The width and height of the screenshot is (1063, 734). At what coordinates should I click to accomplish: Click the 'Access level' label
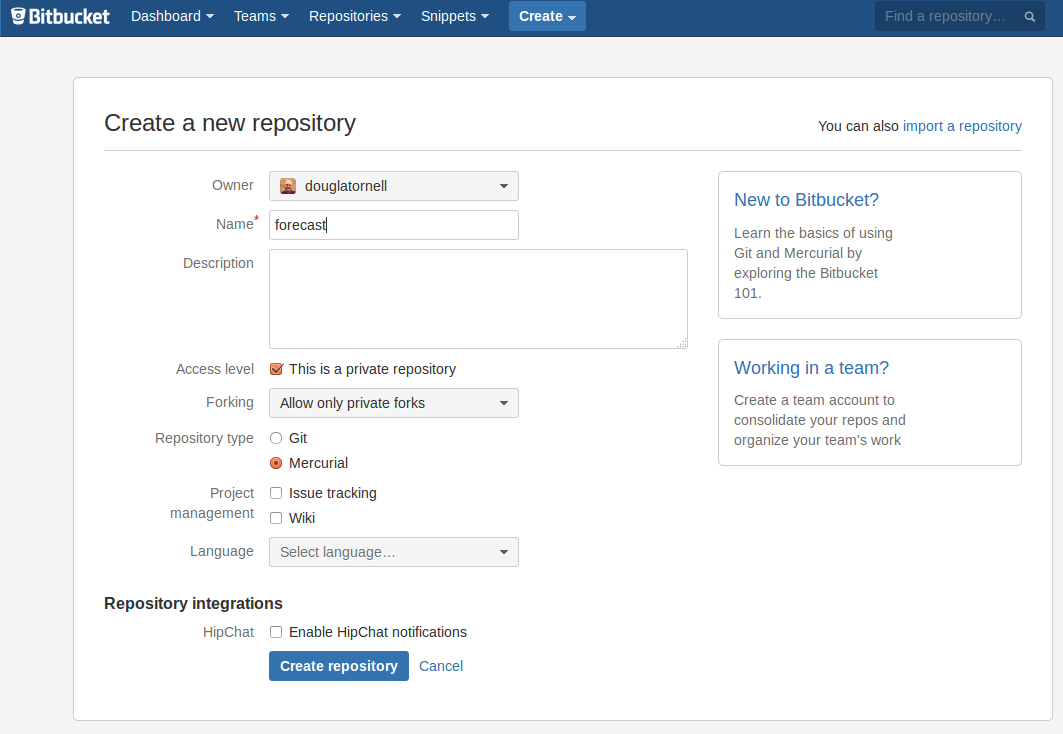coord(215,369)
